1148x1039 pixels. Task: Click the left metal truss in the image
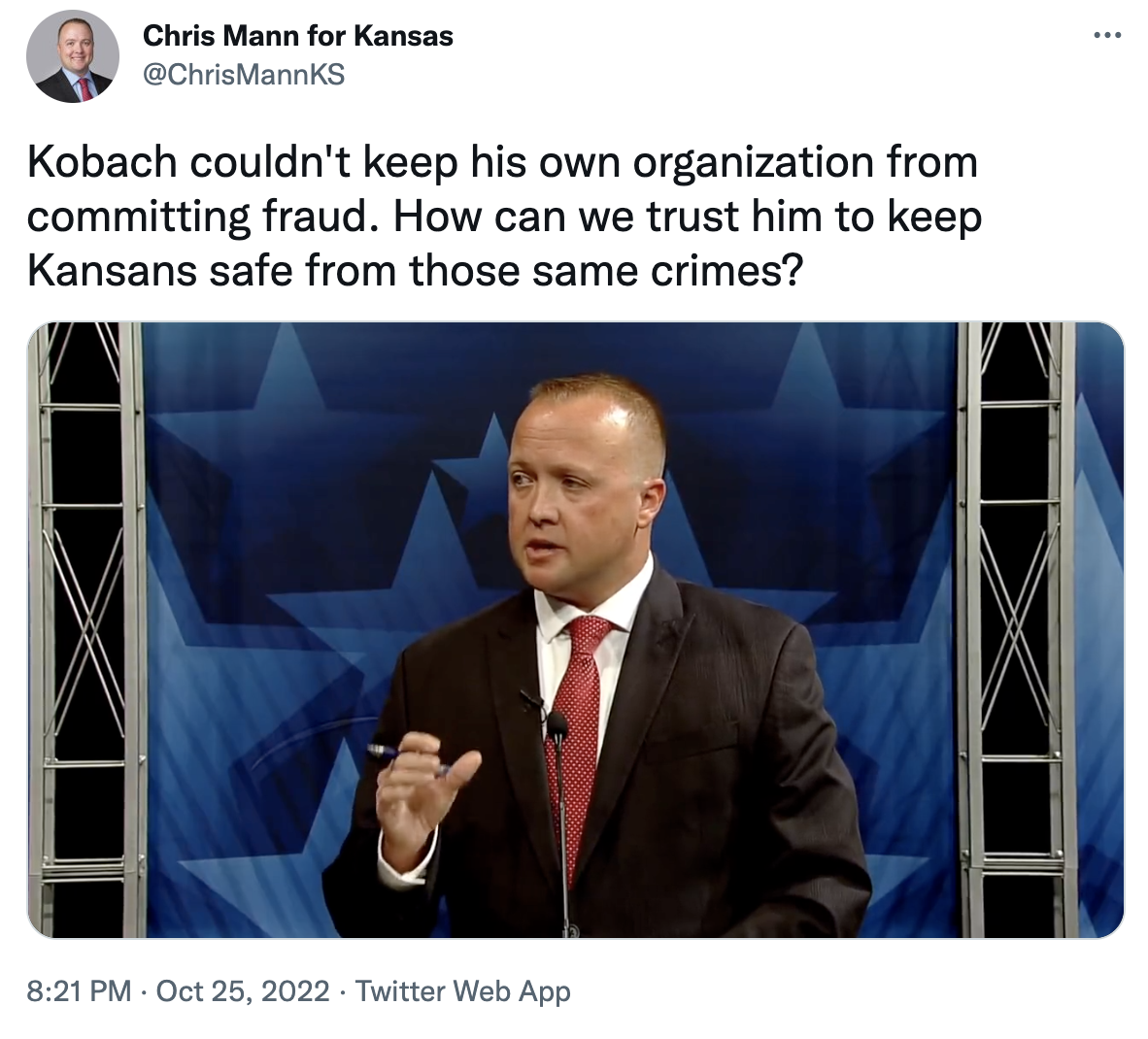pyautogui.click(x=86, y=629)
